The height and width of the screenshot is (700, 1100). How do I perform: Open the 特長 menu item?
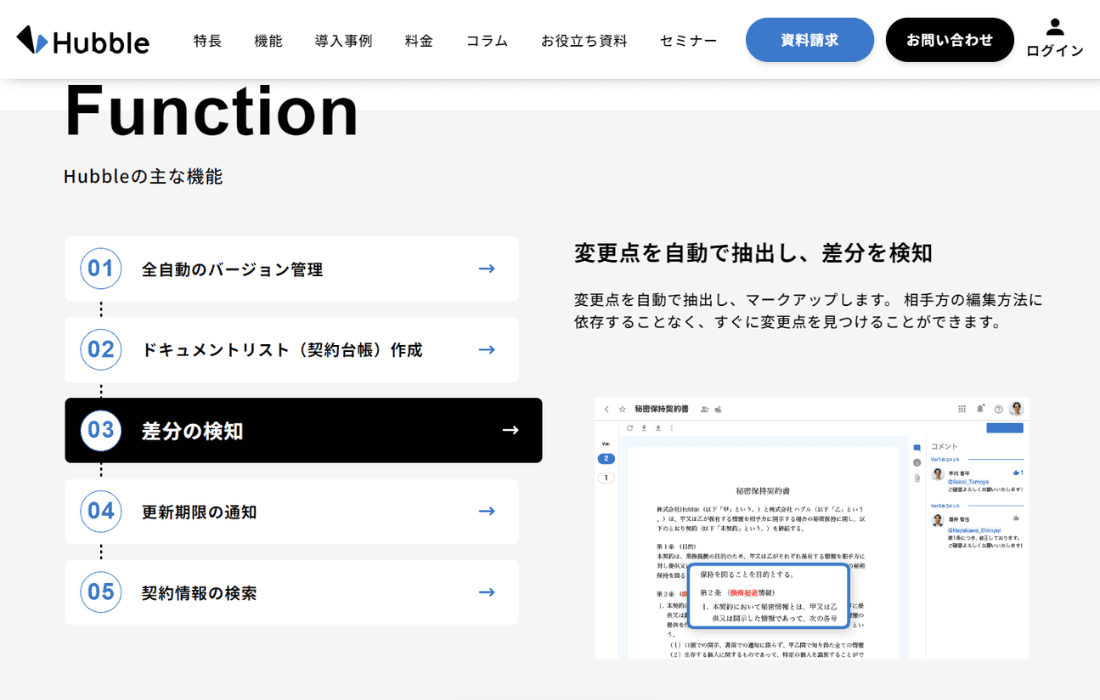coord(208,41)
